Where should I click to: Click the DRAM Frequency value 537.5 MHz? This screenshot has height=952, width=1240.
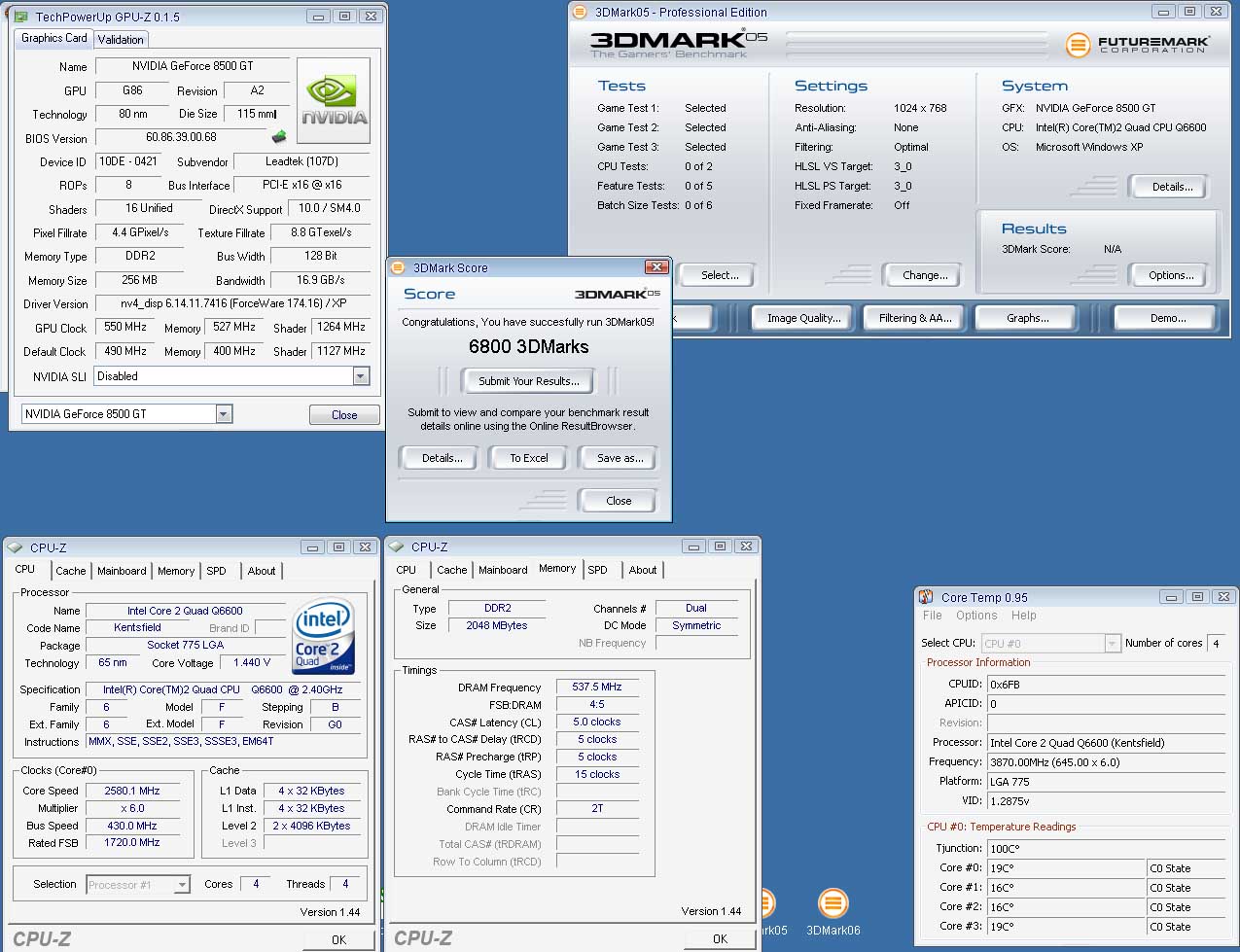point(597,687)
